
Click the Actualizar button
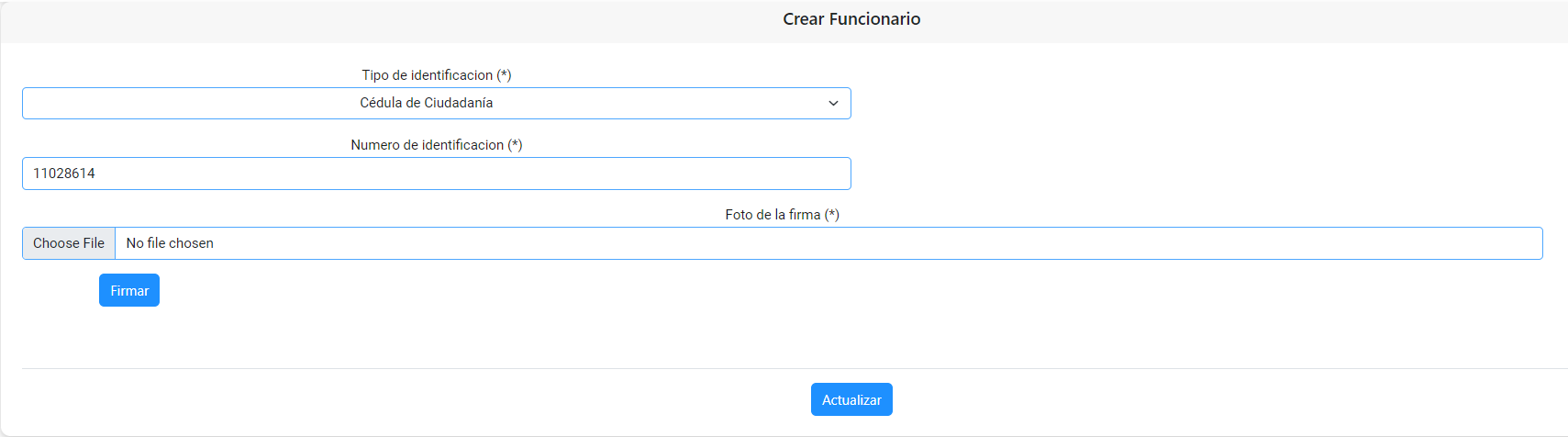pos(851,399)
